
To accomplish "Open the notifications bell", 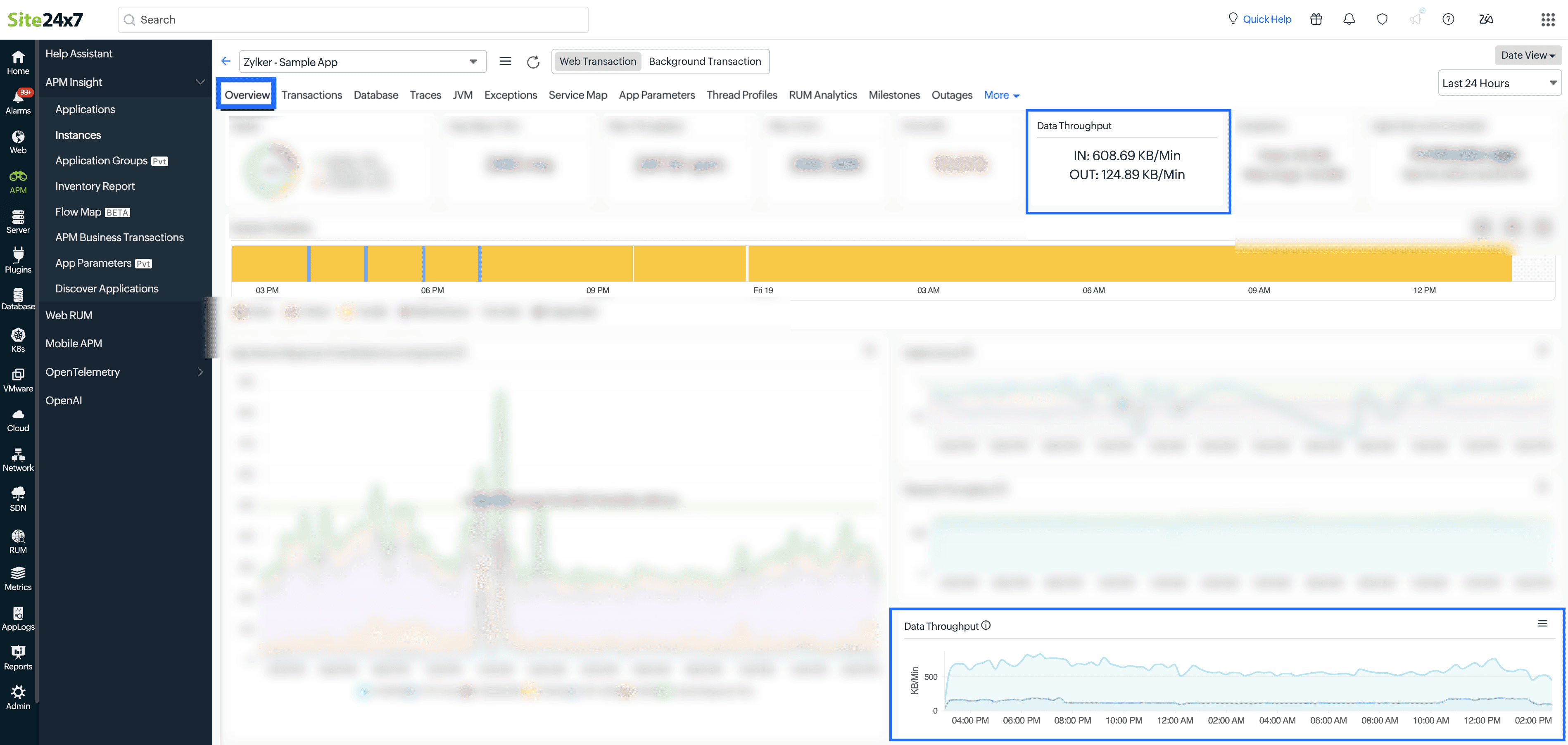I will coord(1349,19).
